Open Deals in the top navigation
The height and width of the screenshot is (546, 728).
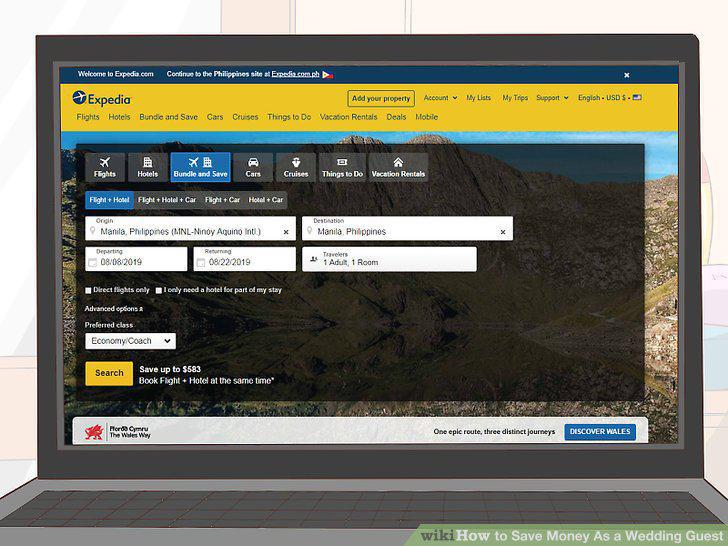[x=396, y=117]
